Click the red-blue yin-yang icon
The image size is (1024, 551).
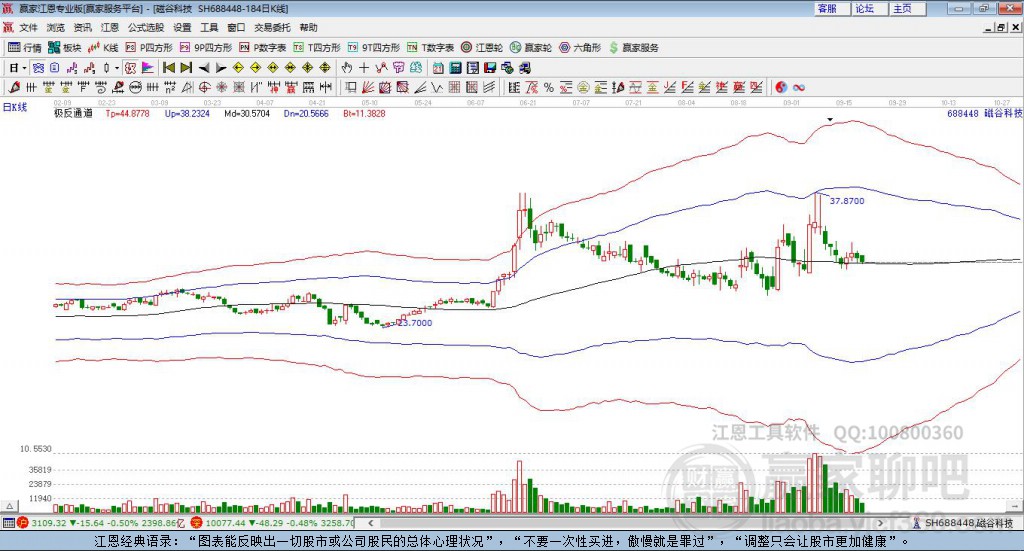coord(781,87)
